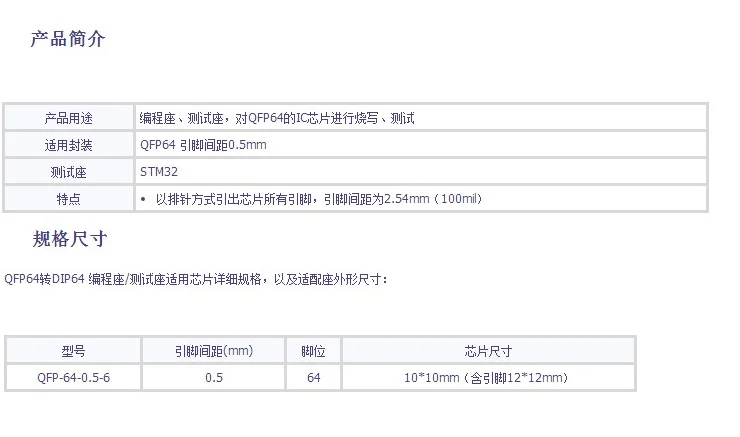Click the 64 pin count cell
Screen dimensions: 740x437
coord(313,378)
